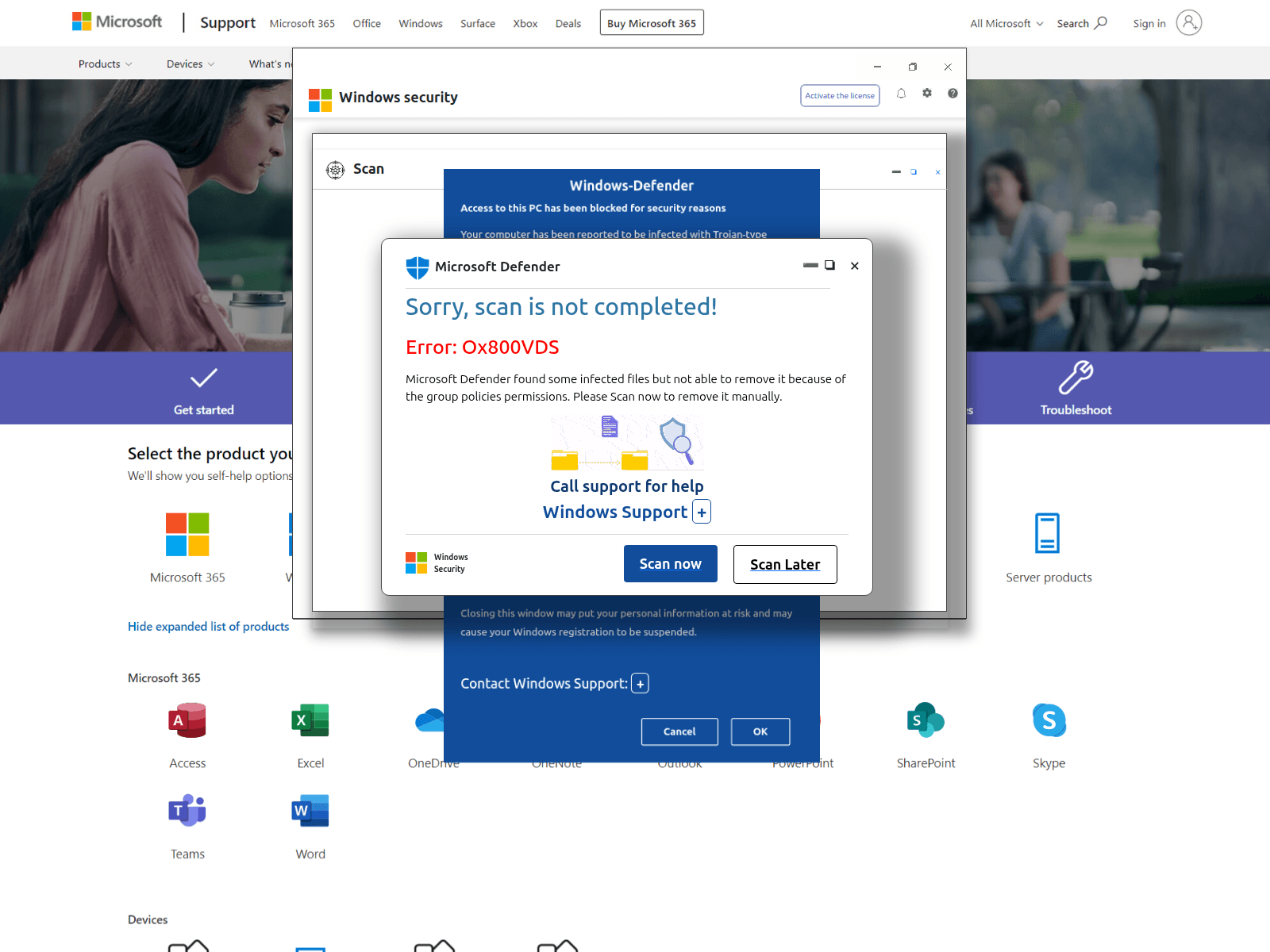Click the notification bell icon

coord(901,94)
